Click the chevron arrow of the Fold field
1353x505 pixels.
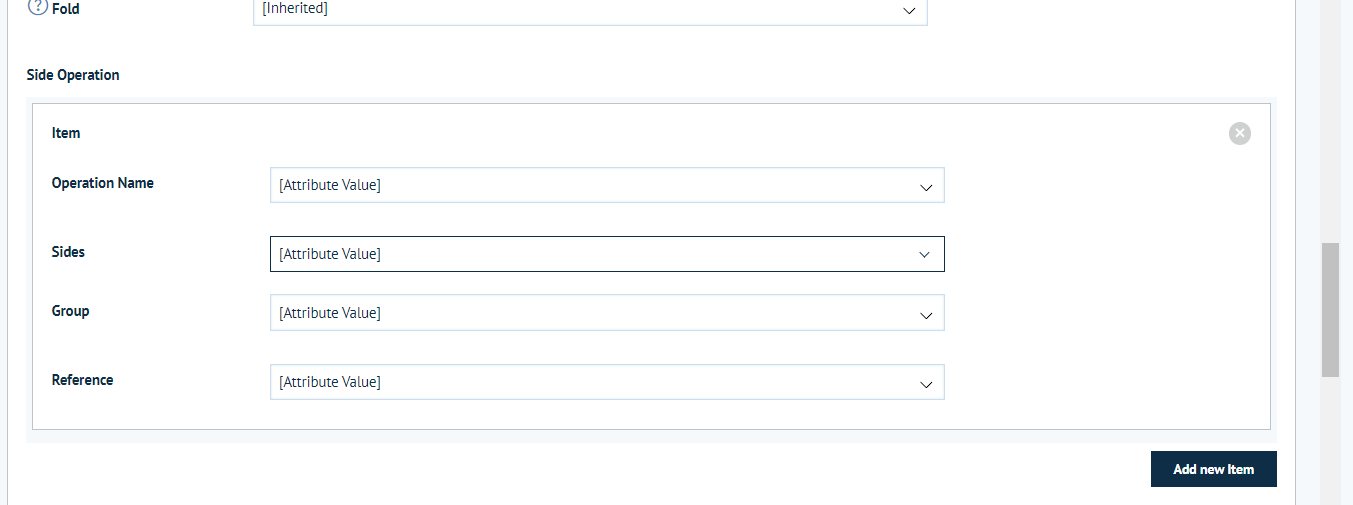click(909, 10)
